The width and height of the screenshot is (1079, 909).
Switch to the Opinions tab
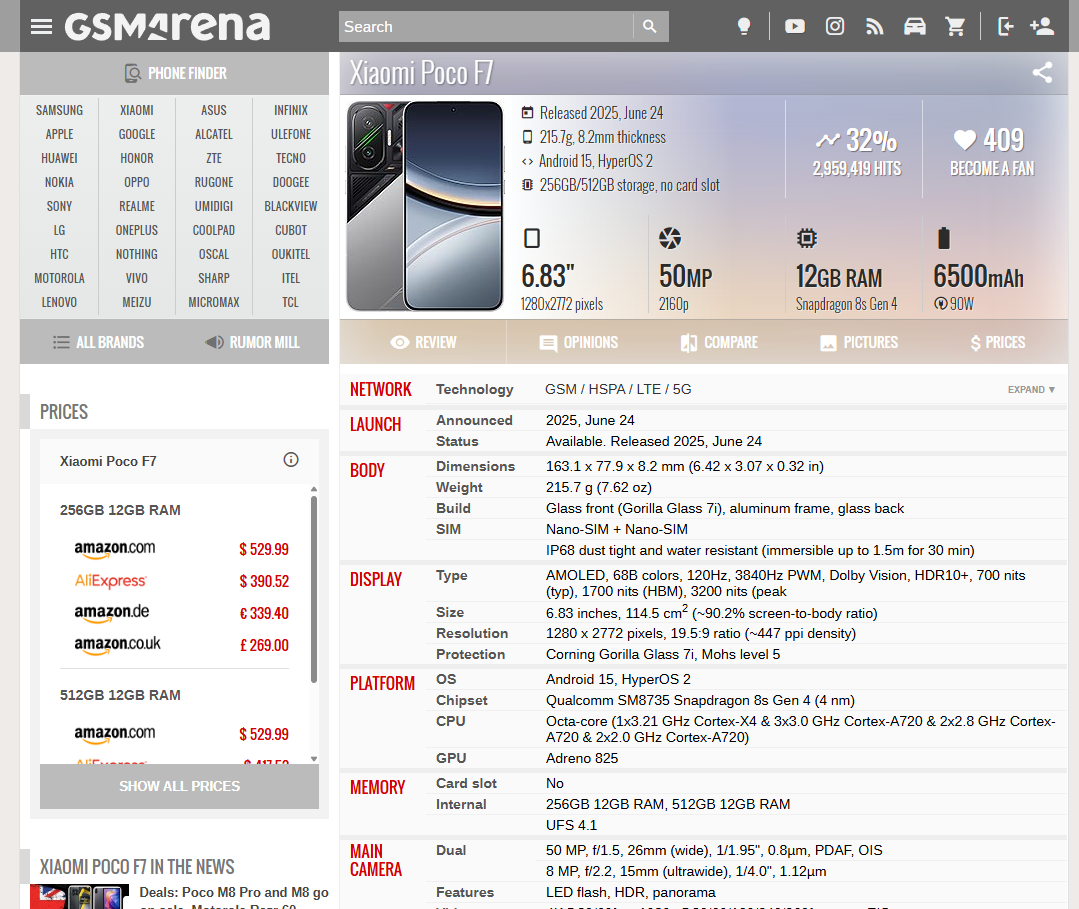(577, 342)
